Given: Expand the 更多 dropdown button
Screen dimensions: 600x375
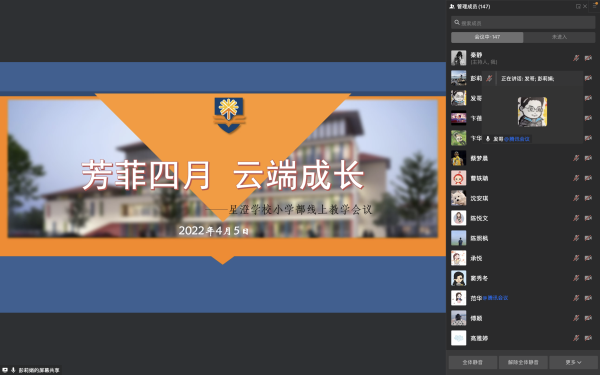Looking at the screenshot, I should pos(573,362).
